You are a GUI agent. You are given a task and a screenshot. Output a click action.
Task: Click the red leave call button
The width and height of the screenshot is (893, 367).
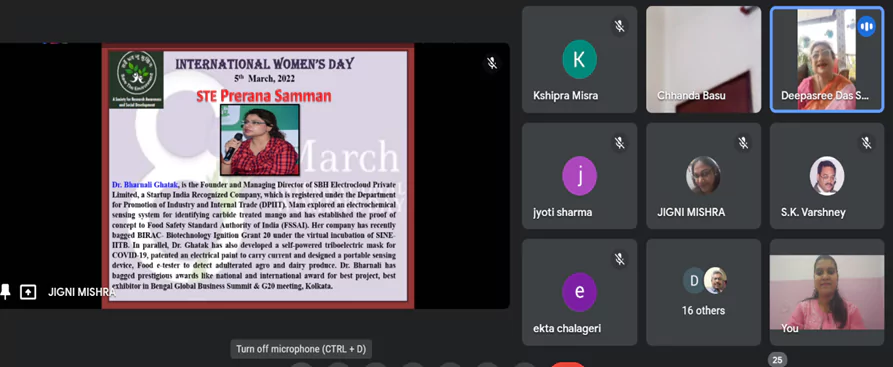pos(567,365)
